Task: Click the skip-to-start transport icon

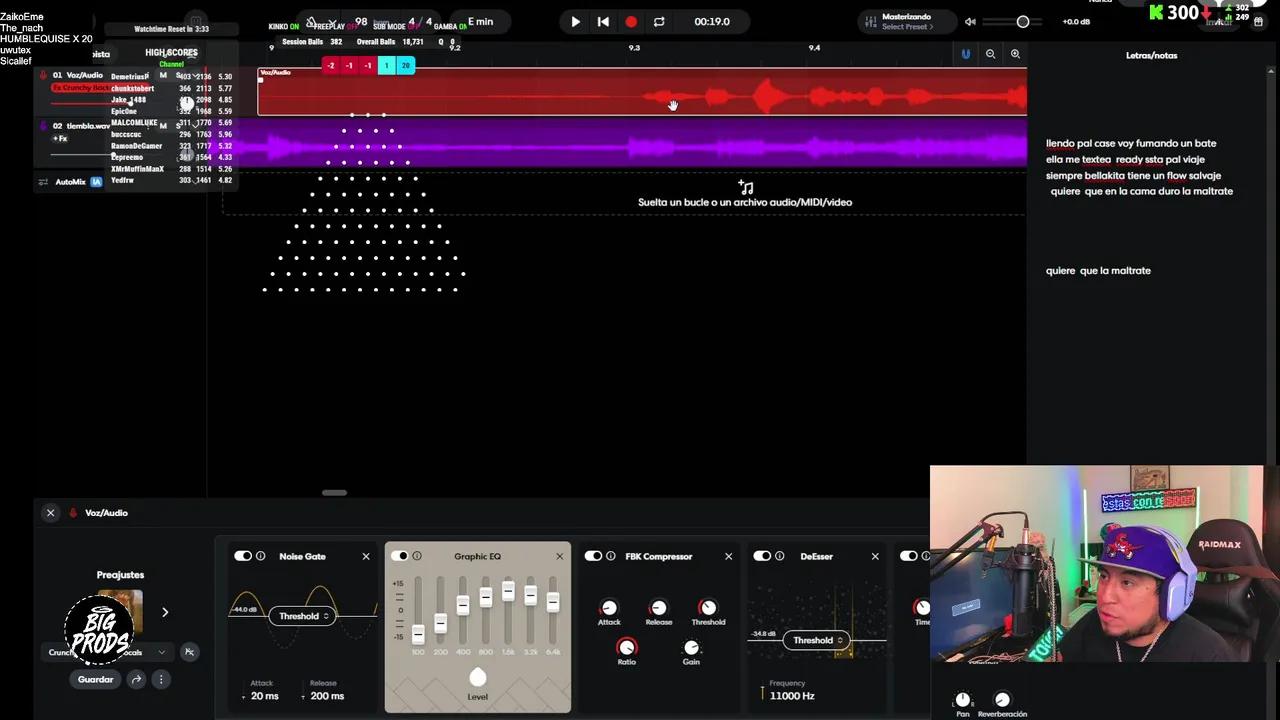Action: click(x=603, y=21)
